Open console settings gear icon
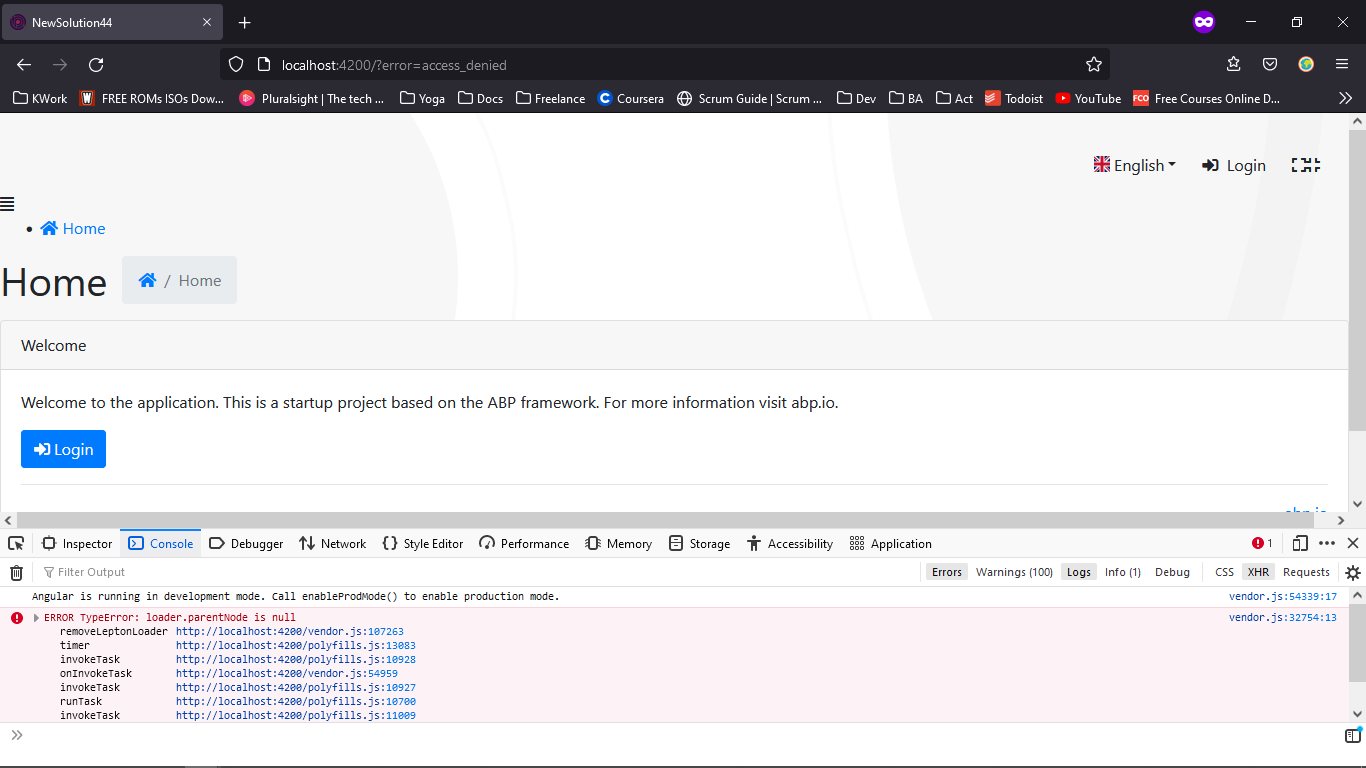 click(x=1352, y=573)
